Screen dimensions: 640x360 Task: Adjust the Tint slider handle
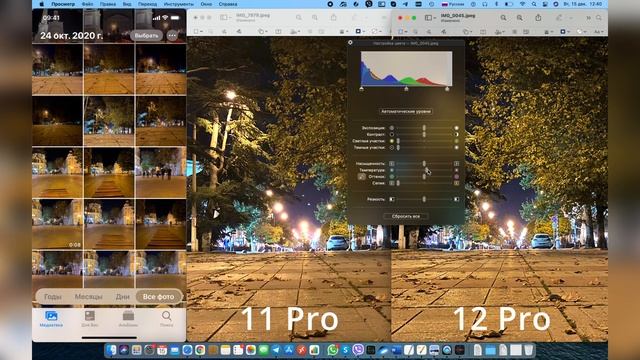pos(424,177)
